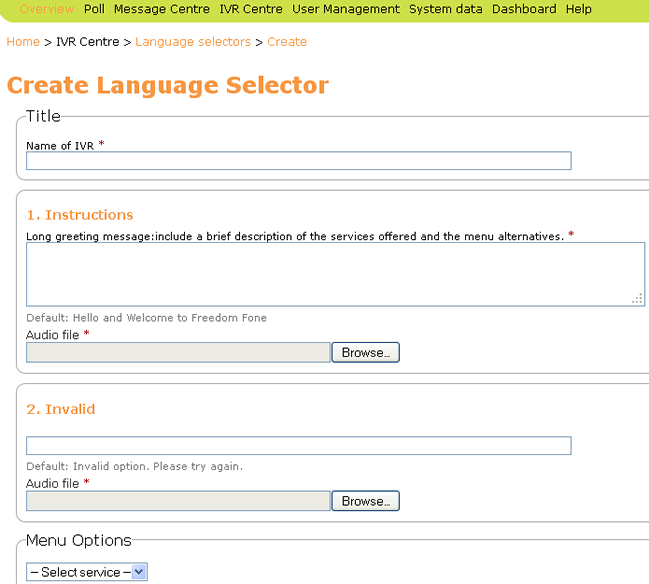
Task: Browse for the Instructions audio file
Action: [365, 353]
